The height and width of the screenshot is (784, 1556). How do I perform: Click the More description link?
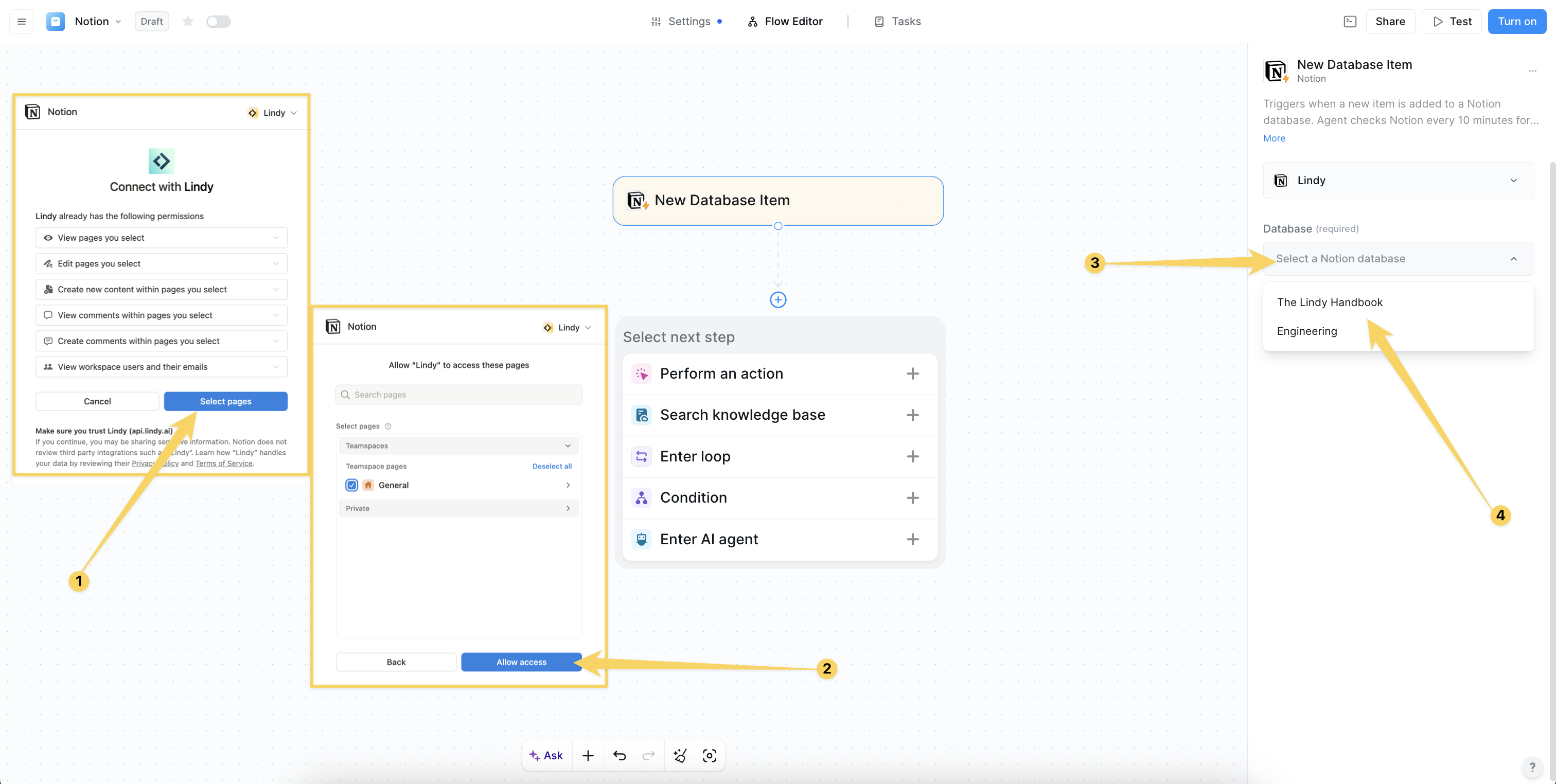click(1274, 138)
